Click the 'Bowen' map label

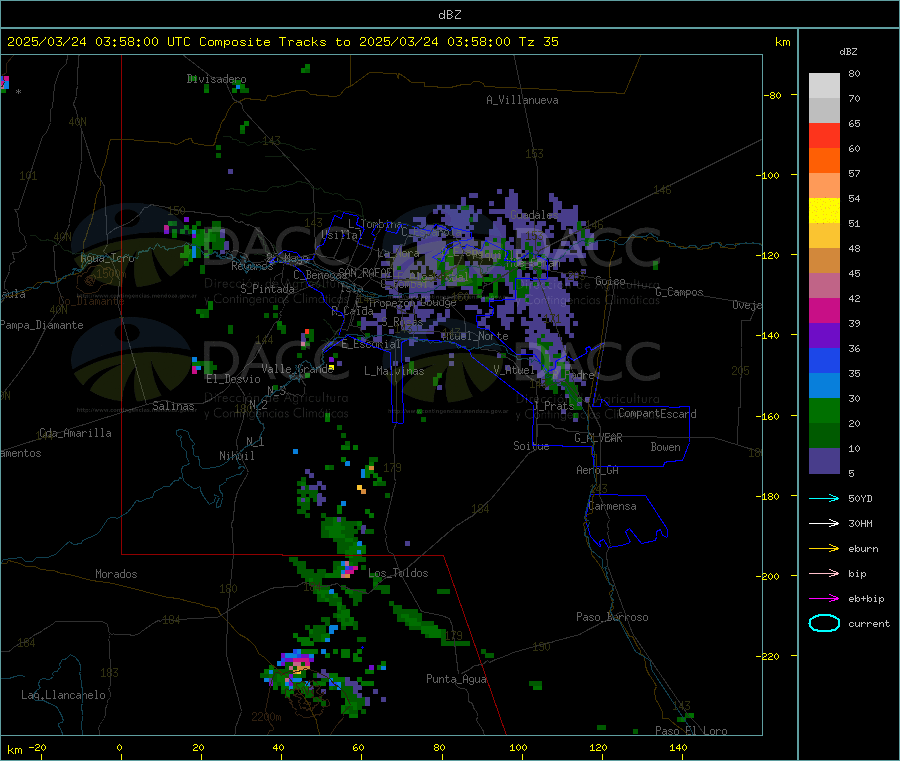tap(665, 446)
